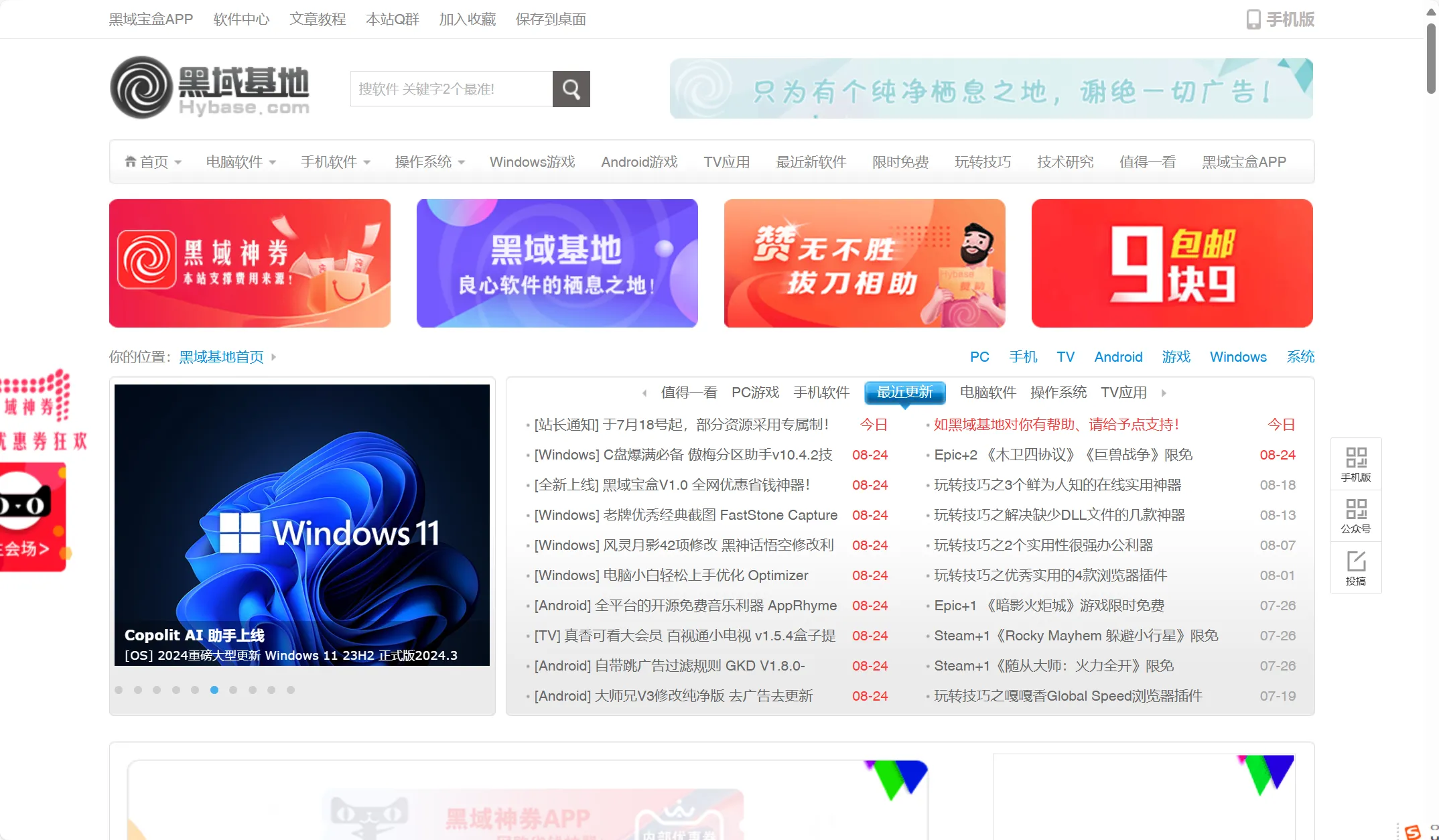This screenshot has height=840, width=1439.
Task: Switch to the 电脑软件 tab in list panel
Action: (988, 393)
